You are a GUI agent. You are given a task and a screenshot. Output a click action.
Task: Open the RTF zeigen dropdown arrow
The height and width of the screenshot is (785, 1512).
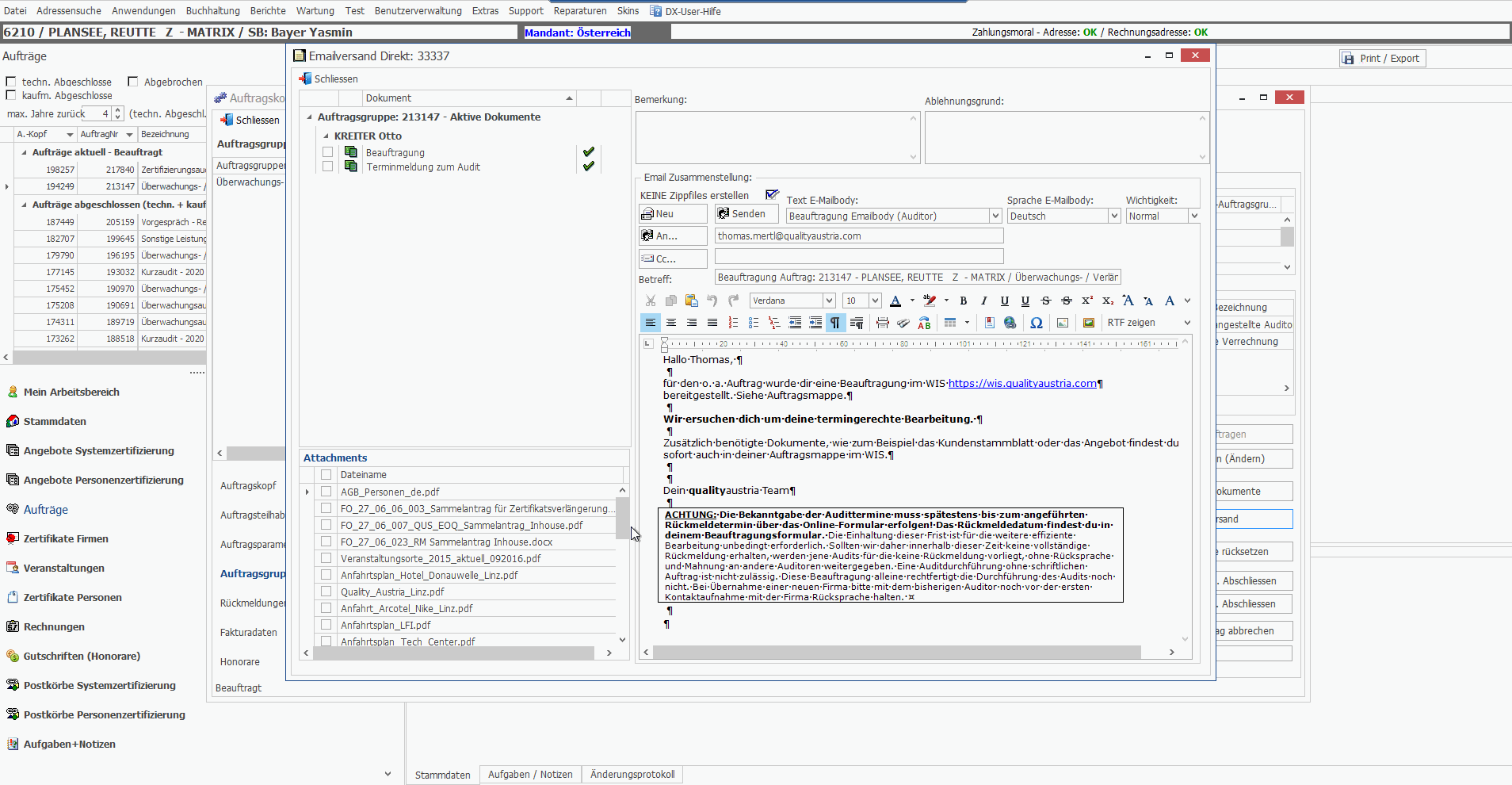[1187, 323]
